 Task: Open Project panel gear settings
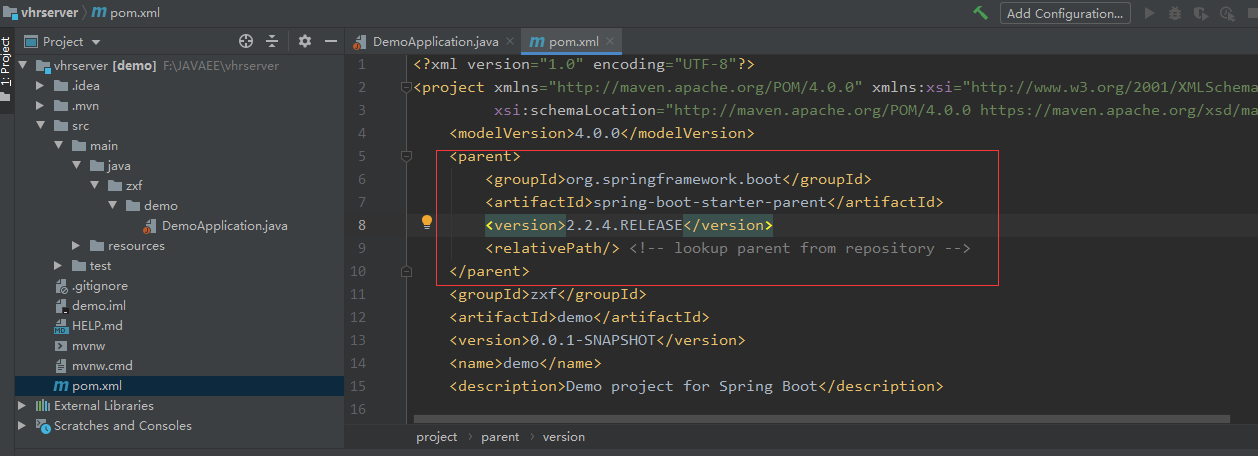pyautogui.click(x=305, y=41)
